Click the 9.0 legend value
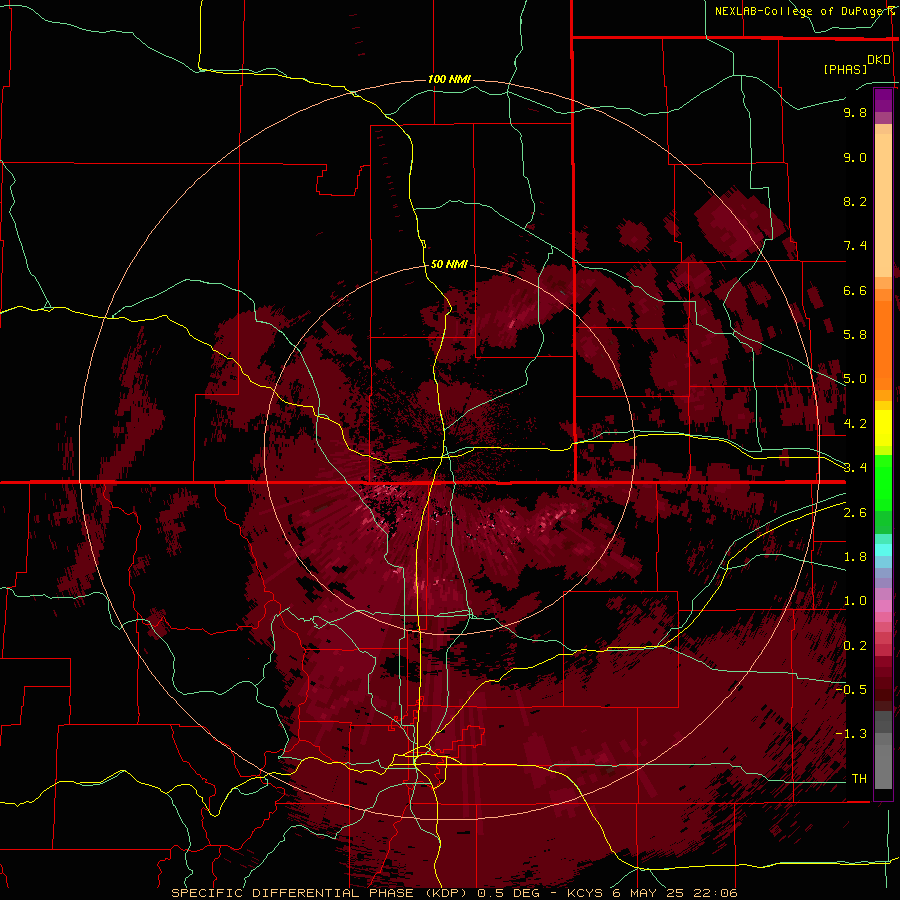900x900 pixels. pyautogui.click(x=855, y=157)
